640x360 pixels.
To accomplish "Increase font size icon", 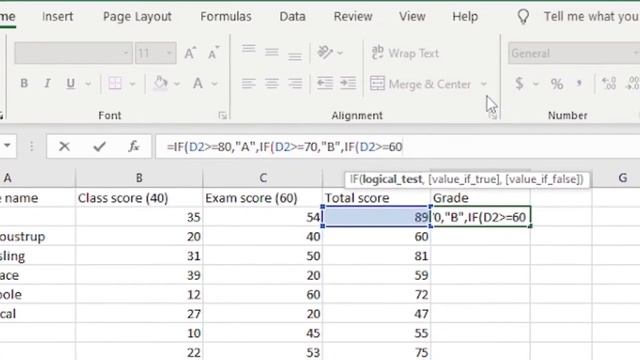I will [190, 53].
